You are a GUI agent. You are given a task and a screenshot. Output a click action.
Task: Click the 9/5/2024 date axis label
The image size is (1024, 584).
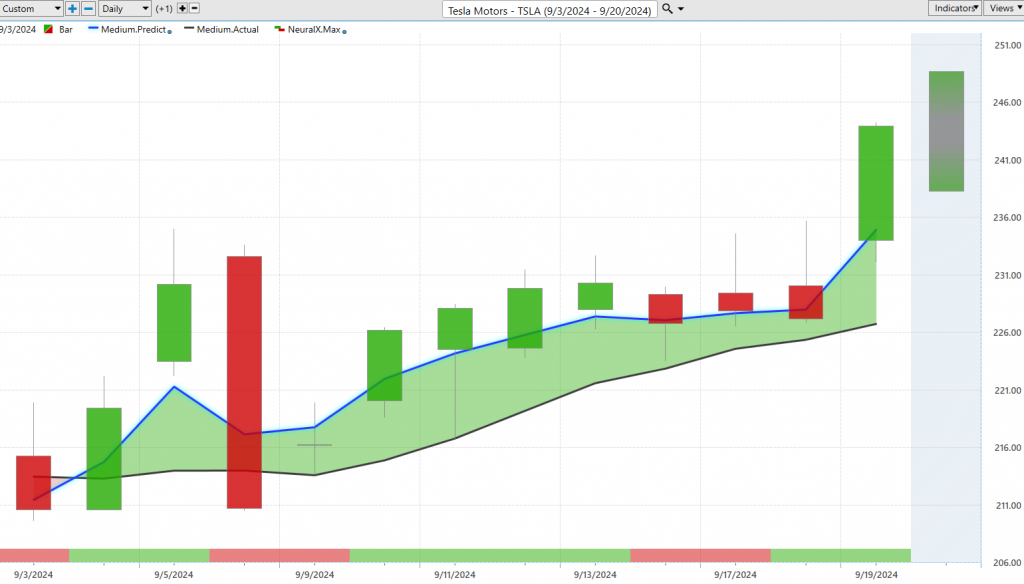point(174,575)
